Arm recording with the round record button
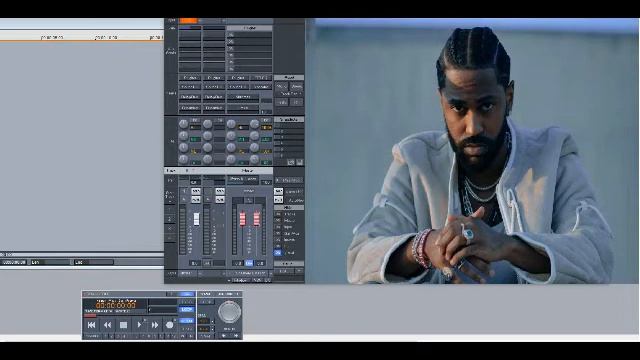This screenshot has height=360, width=640. 170,325
